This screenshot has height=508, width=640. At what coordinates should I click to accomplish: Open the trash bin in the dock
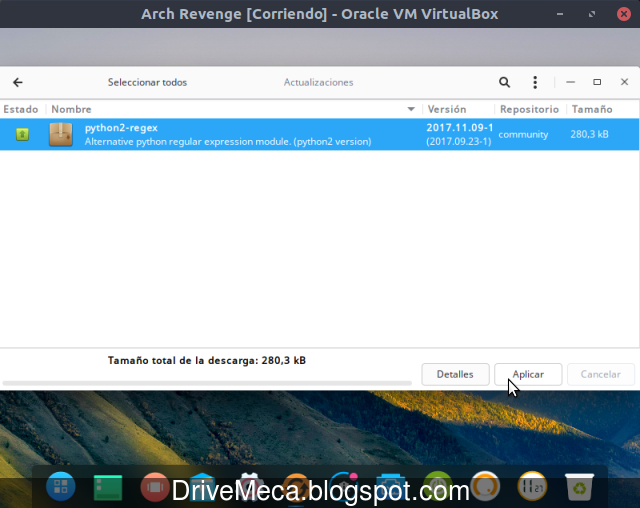(579, 486)
